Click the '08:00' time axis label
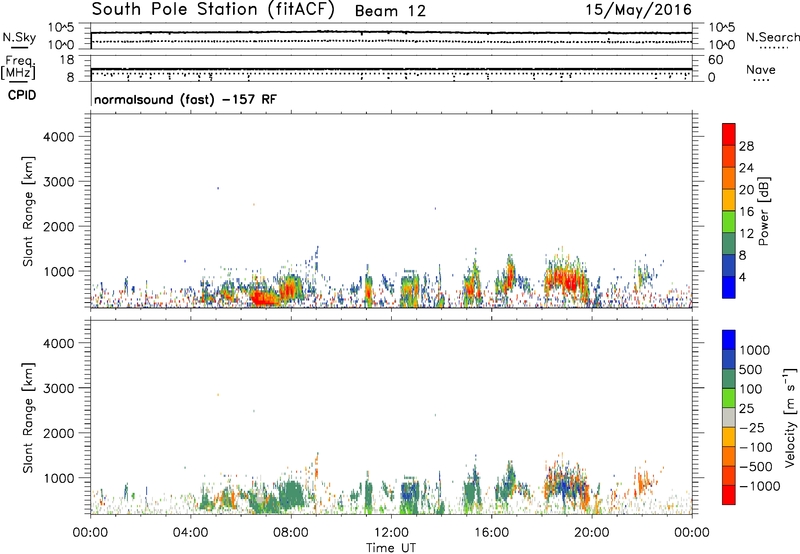The width and height of the screenshot is (800, 554). 291,533
